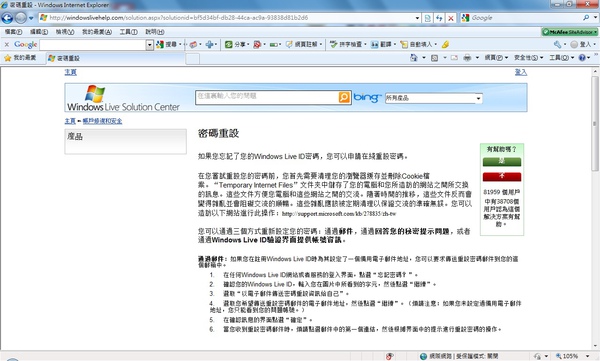Click the red circular icon after 分享
The height and width of the screenshot is (361, 600).
(257, 44)
